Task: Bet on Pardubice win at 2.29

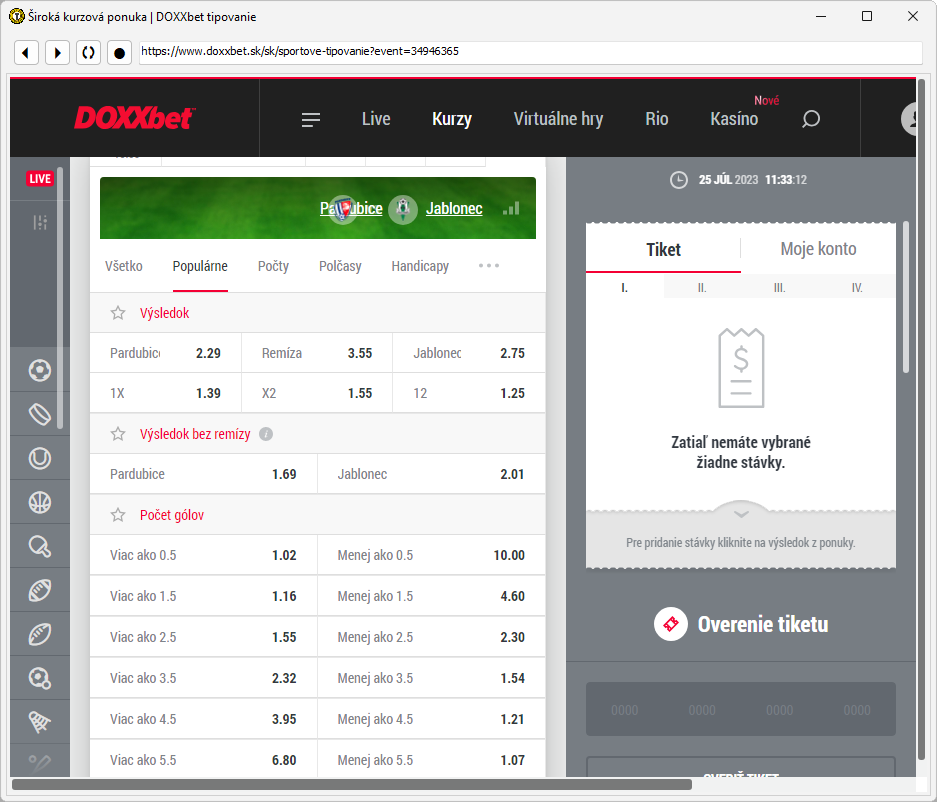Action: [166, 353]
